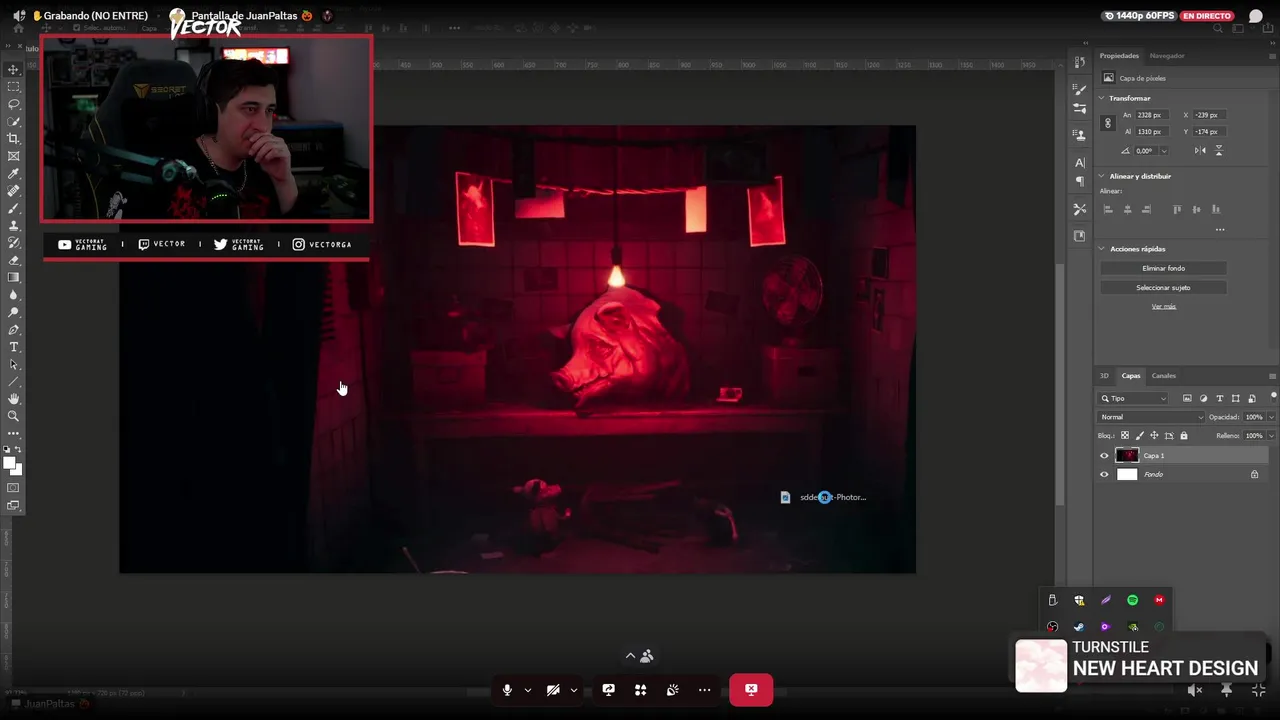Select the Gradient tool
This screenshot has height=720, width=1280.
[14, 278]
